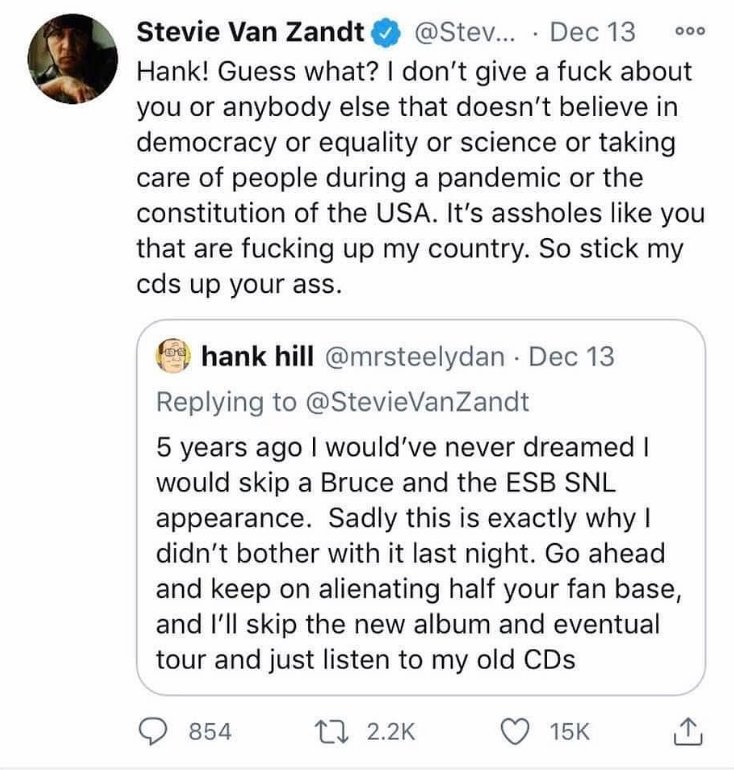Click the main tweet text starting "Hank! Guess what?"
This screenshot has width=734, height=770.
point(420,178)
